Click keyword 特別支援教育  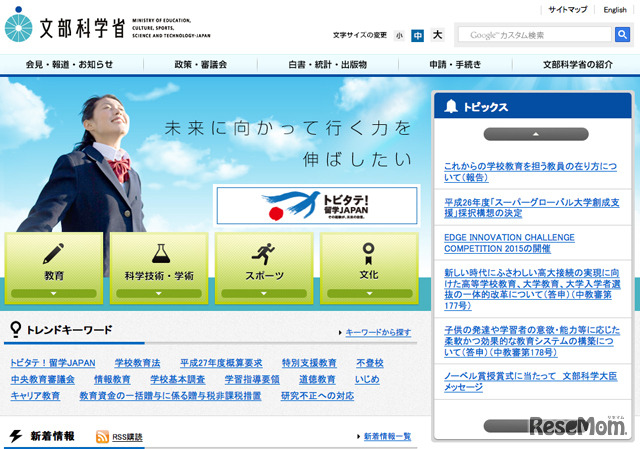309,363
